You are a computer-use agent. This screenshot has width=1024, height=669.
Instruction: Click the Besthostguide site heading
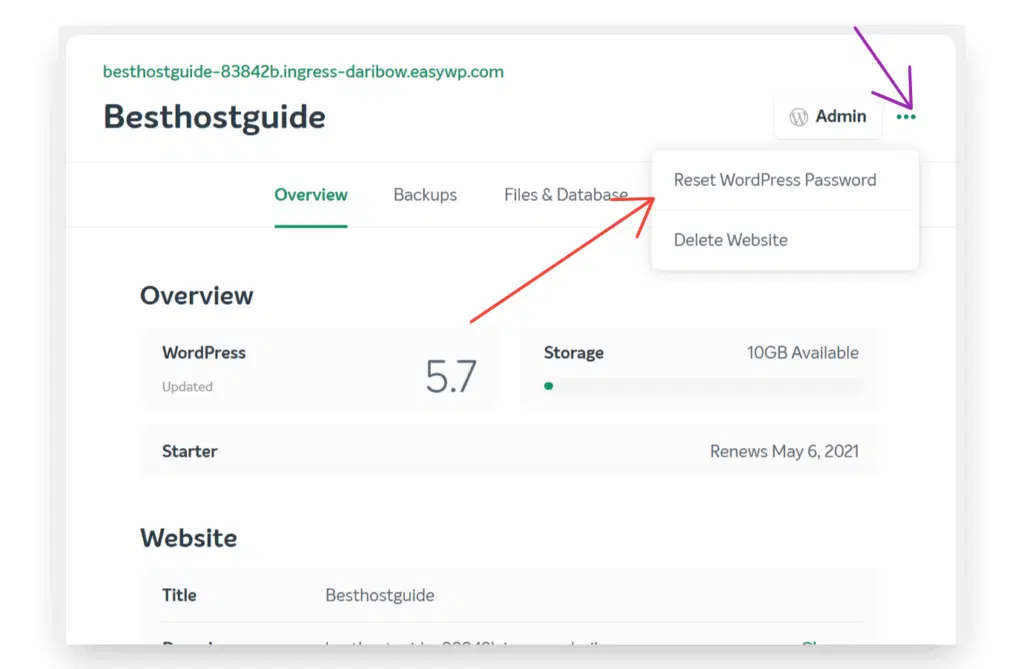pyautogui.click(x=214, y=118)
